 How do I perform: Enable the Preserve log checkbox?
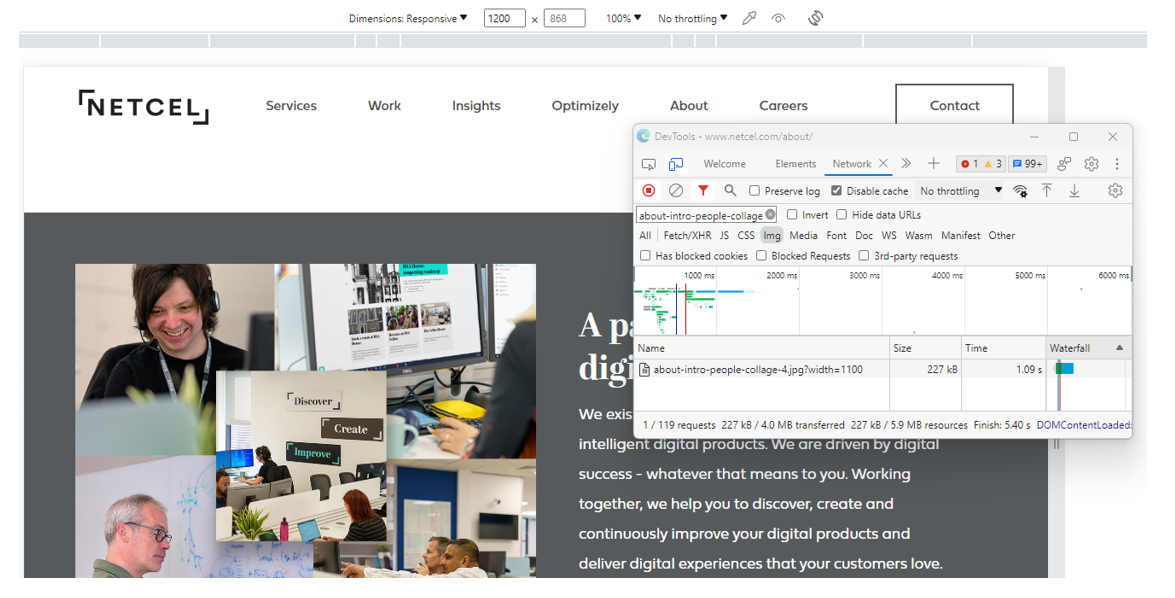(x=756, y=191)
